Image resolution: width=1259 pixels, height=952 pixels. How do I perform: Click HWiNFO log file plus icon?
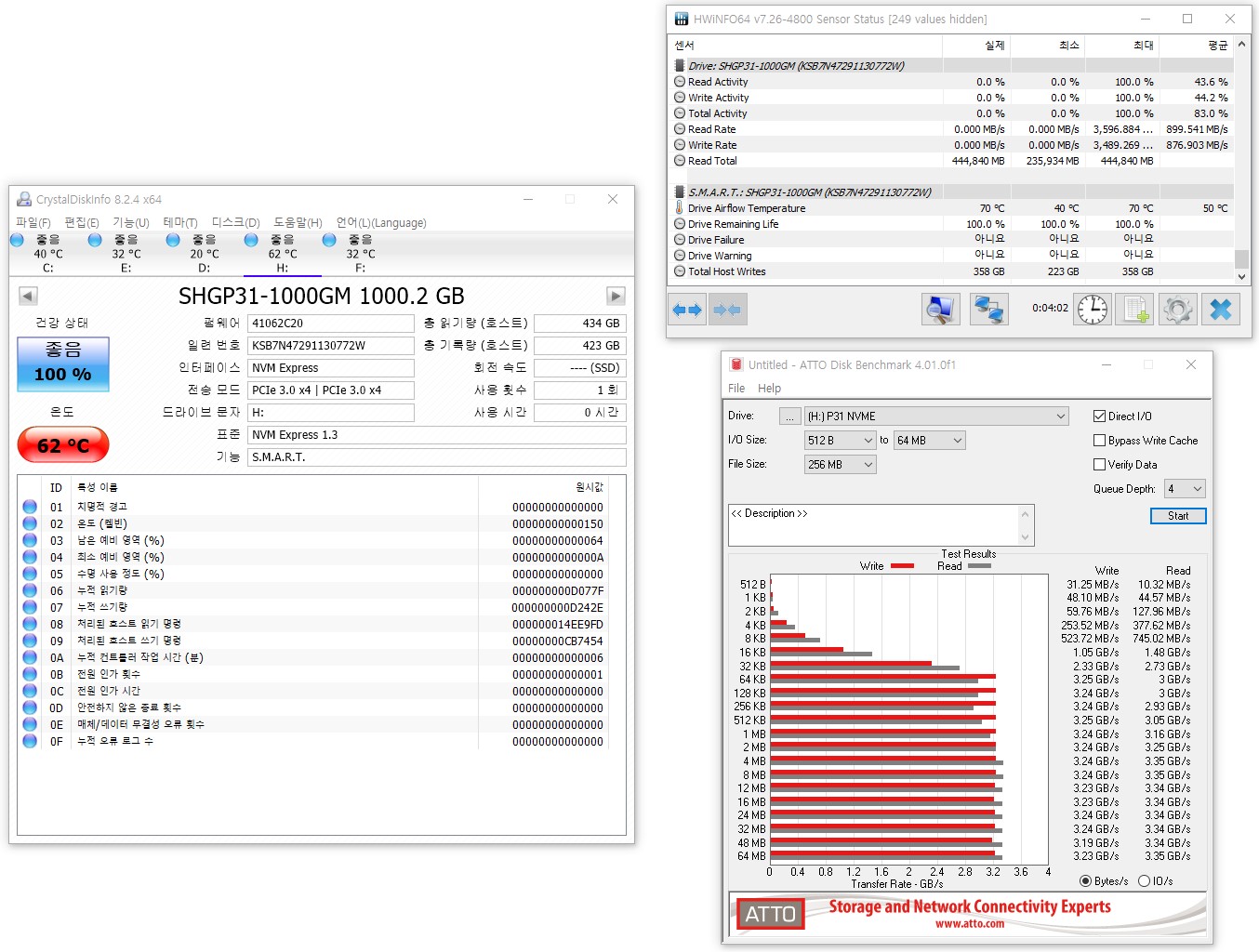(x=1135, y=310)
